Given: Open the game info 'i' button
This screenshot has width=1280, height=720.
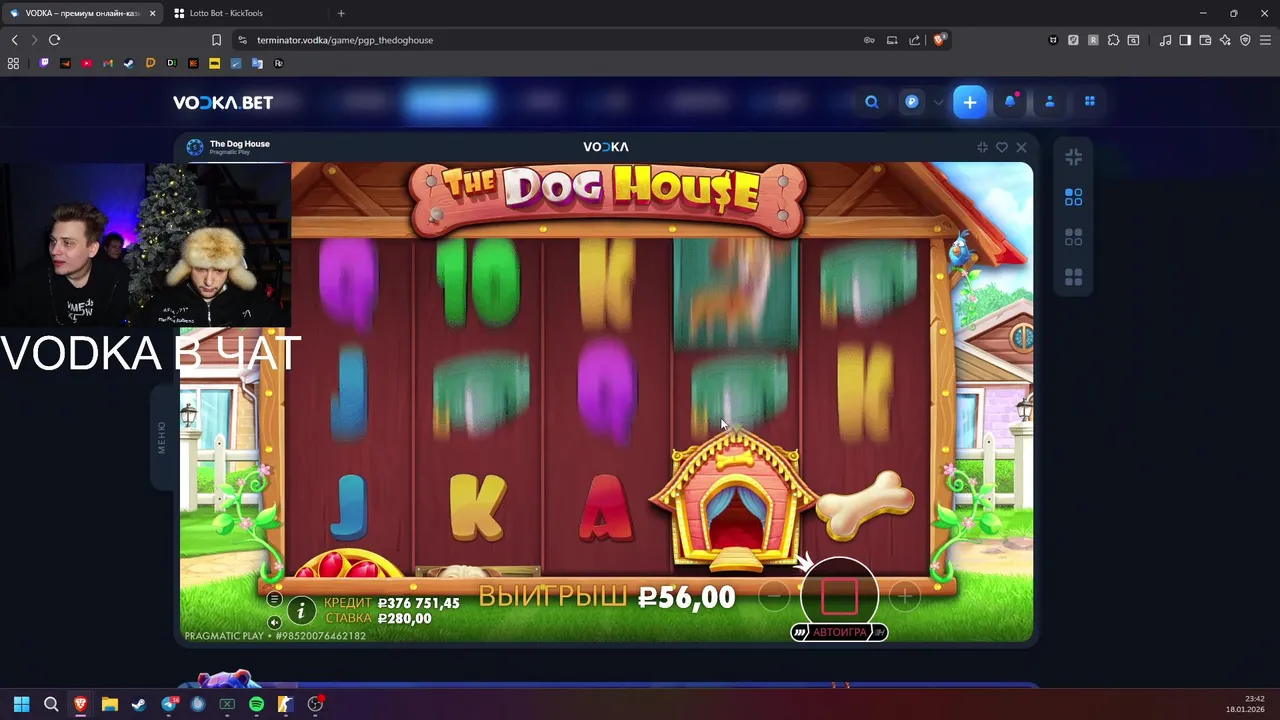Looking at the screenshot, I should tap(301, 610).
